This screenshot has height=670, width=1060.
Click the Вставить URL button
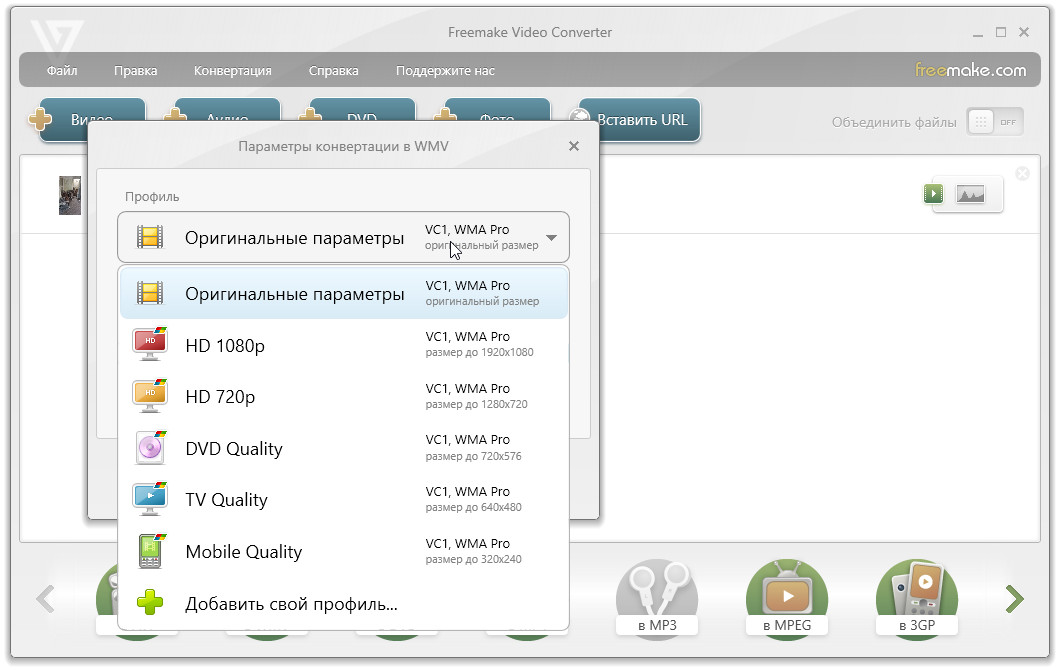tap(641, 120)
